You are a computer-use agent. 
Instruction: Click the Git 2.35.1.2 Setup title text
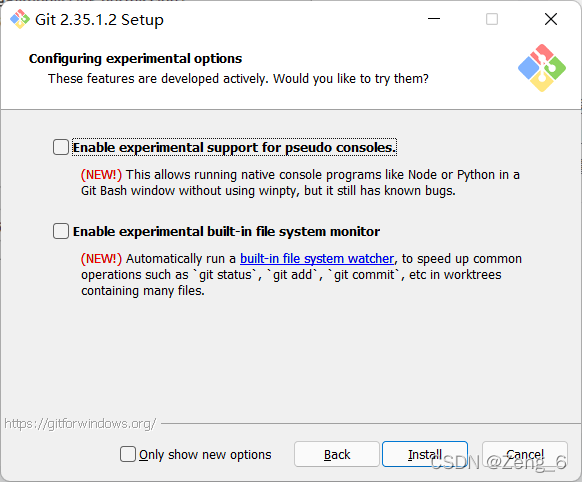pyautogui.click(x=99, y=20)
